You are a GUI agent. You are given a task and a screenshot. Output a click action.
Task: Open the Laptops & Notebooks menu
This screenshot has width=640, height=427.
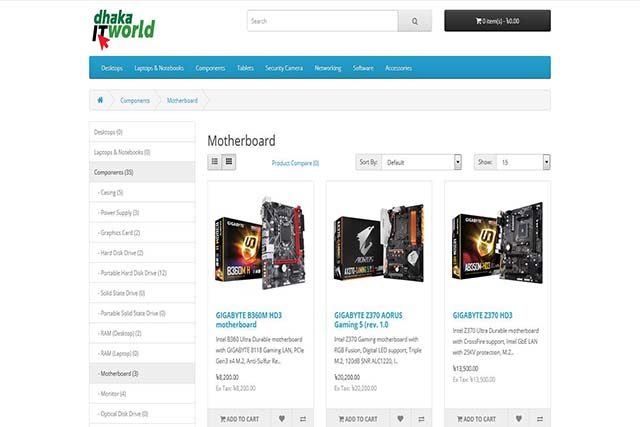[x=159, y=68]
